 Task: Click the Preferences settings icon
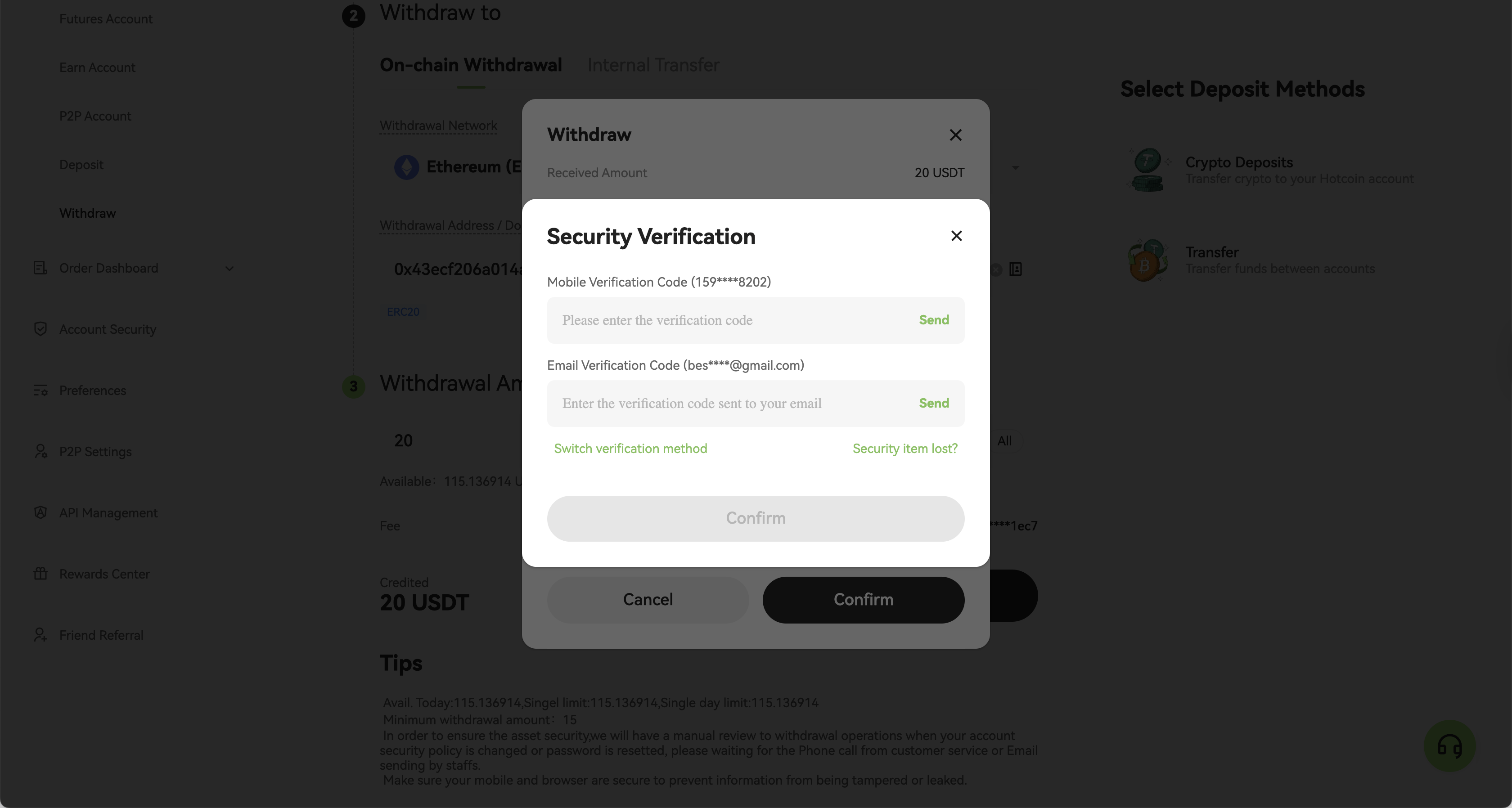40,390
